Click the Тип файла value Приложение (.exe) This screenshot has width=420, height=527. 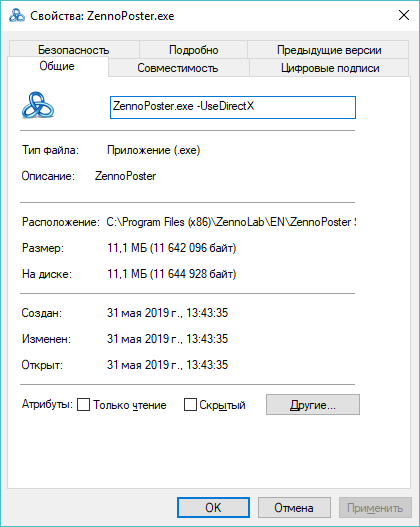(154, 150)
